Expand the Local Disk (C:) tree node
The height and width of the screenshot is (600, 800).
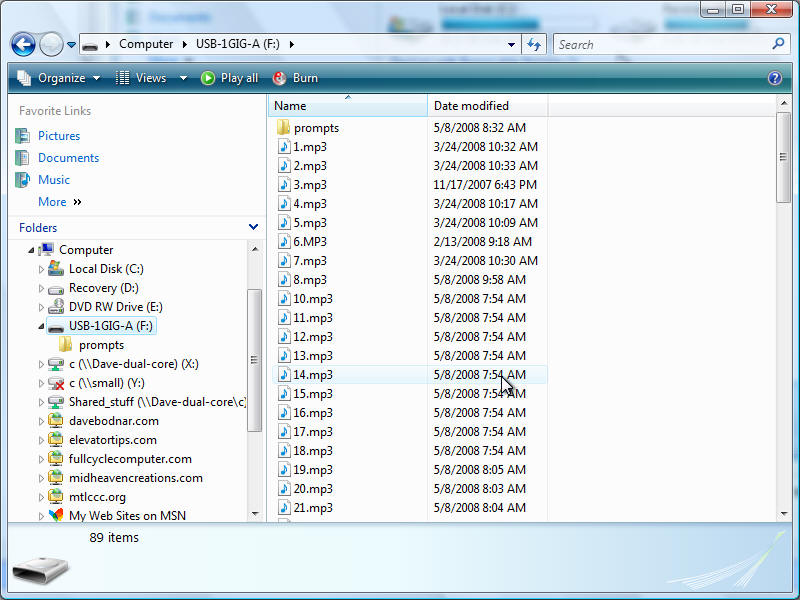click(41, 269)
